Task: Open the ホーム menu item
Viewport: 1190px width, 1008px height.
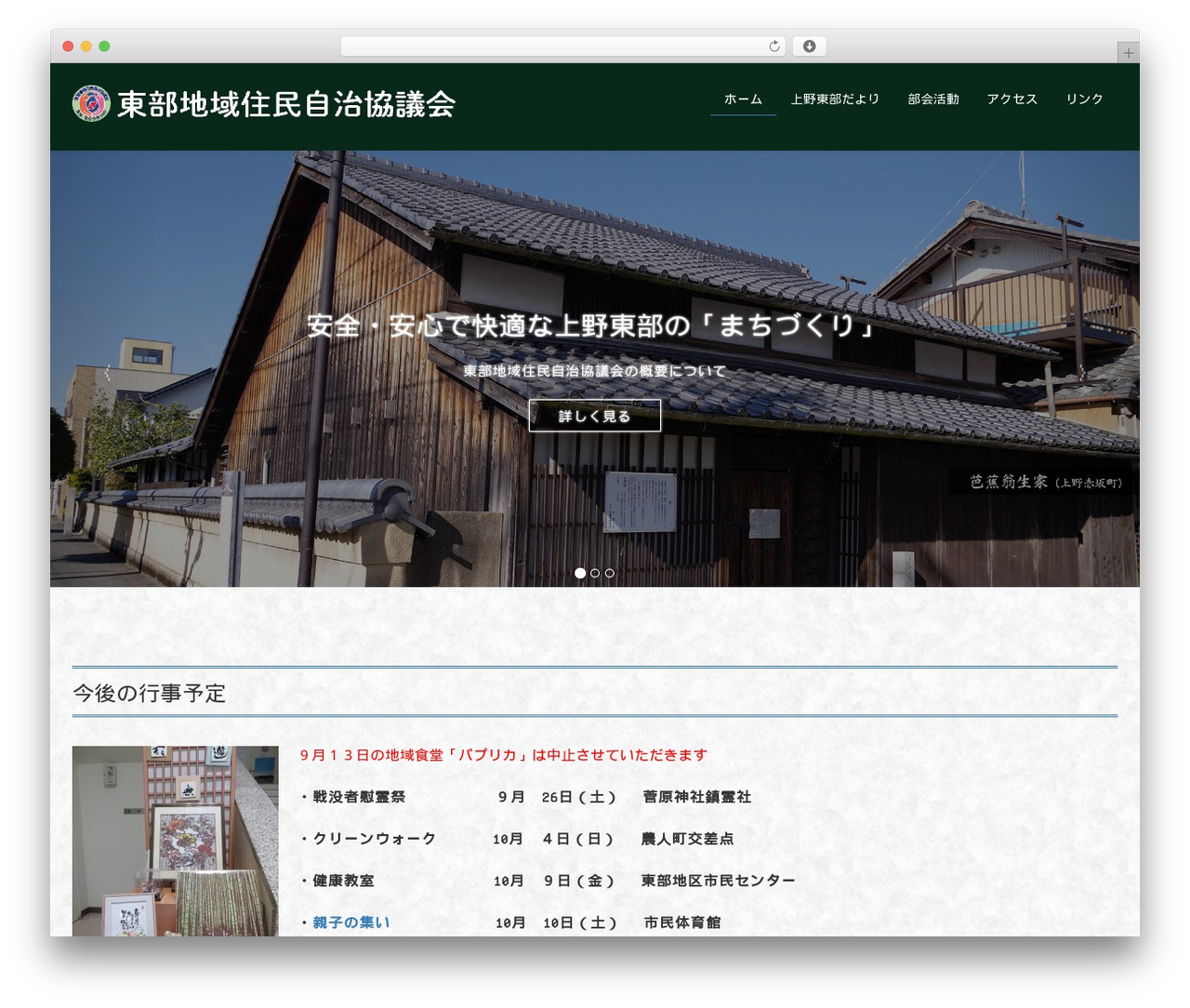Action: point(743,99)
